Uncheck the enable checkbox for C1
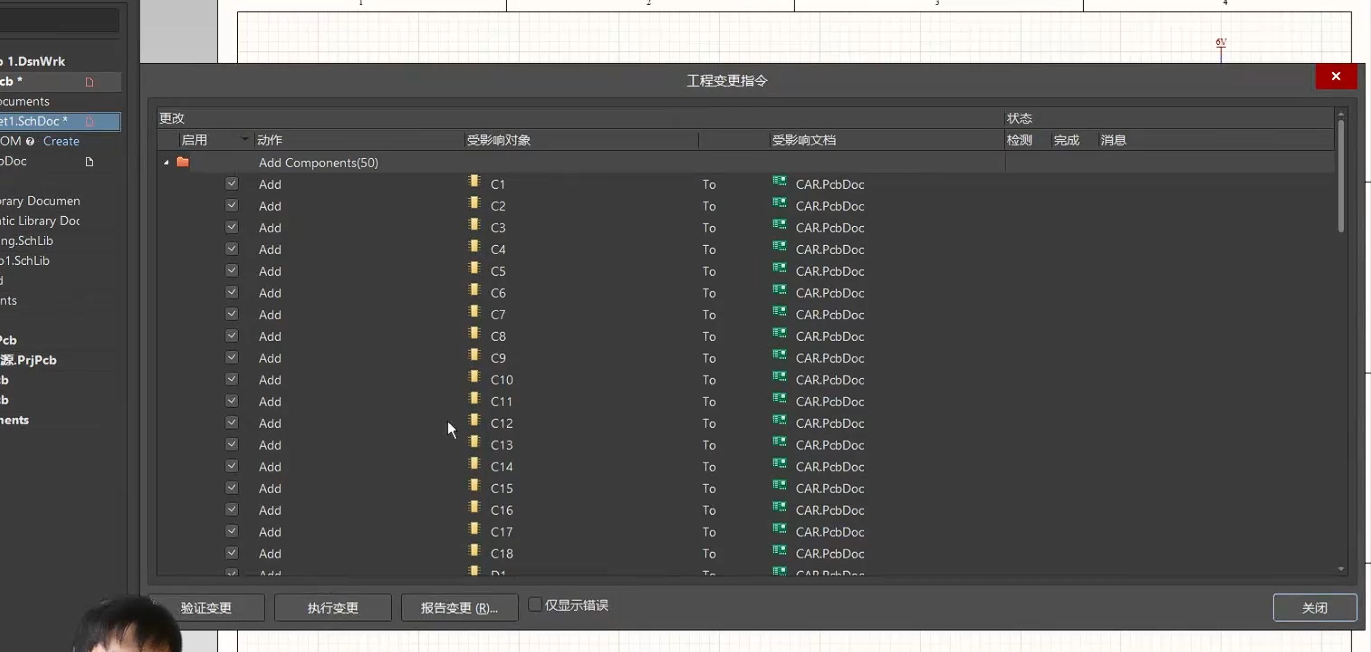Viewport: 1371px width, 652px height. tap(232, 183)
